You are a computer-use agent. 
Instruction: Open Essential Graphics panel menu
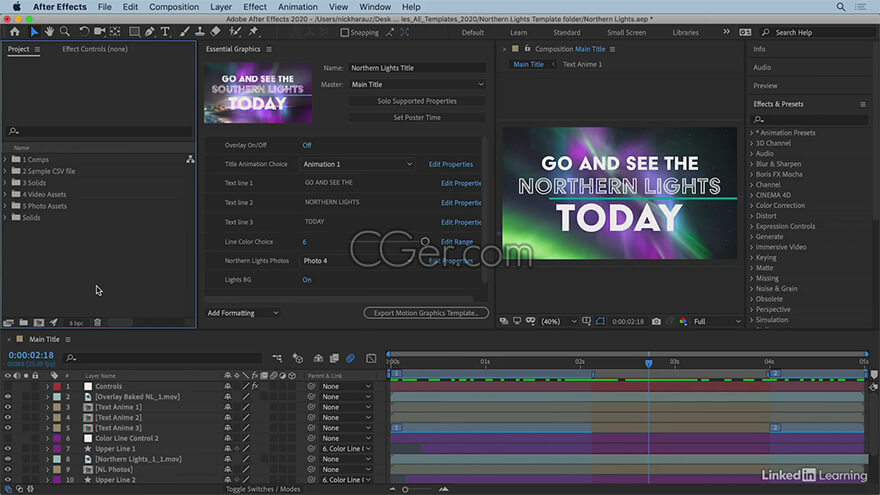pos(269,49)
